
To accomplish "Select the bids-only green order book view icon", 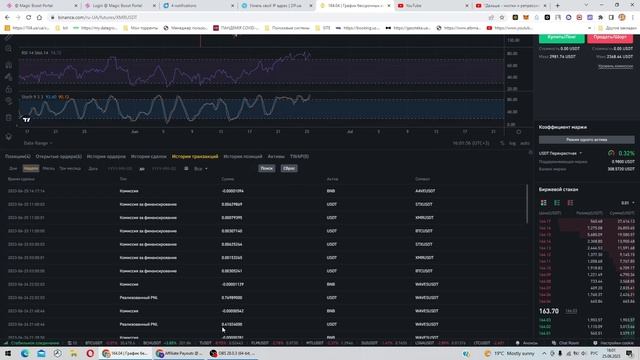I will (557, 203).
